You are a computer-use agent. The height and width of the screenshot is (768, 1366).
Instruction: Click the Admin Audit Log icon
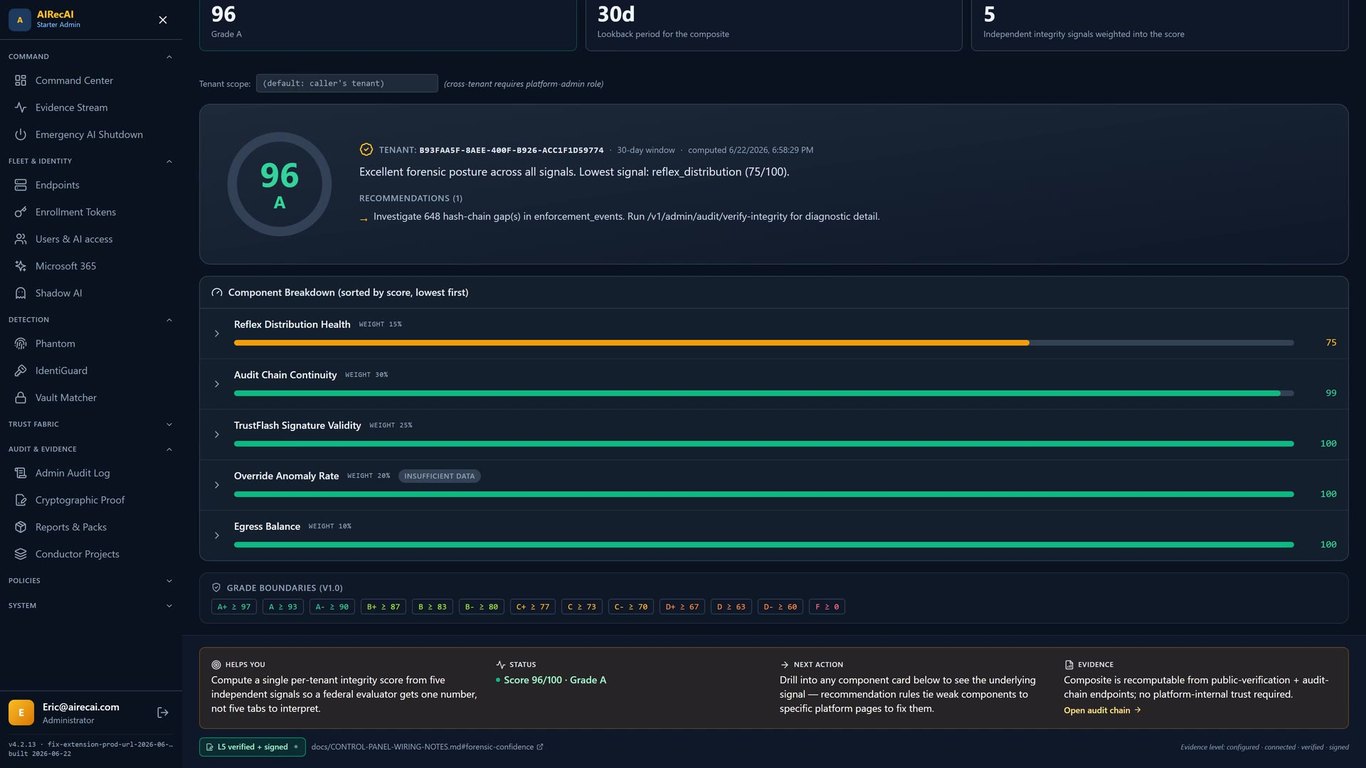tap(20, 473)
